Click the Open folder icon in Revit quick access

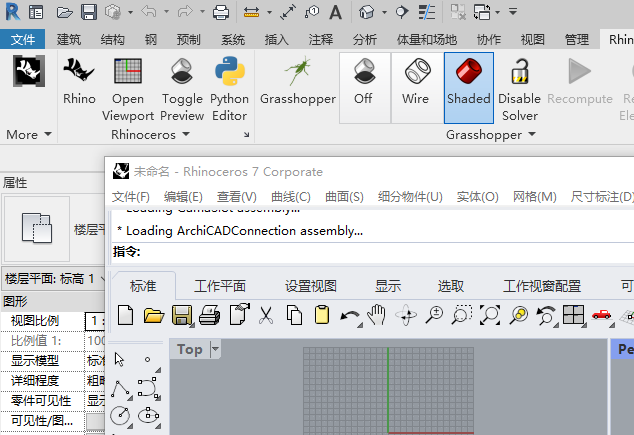(65, 13)
